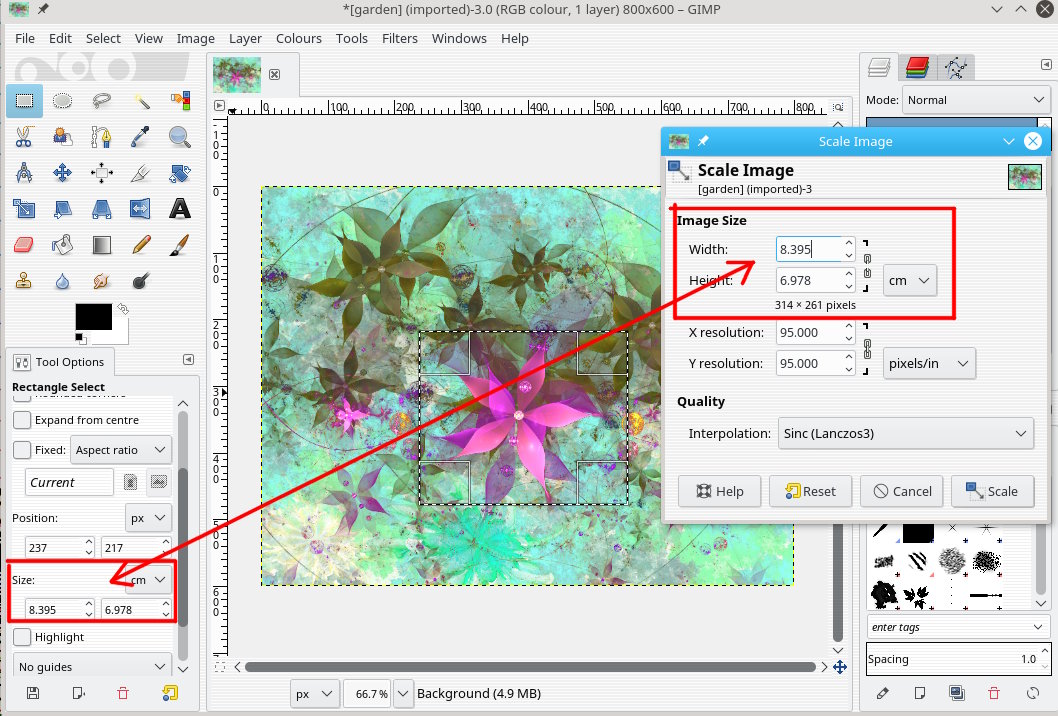Click Reset in Scale Image dialog
Viewport: 1058px width, 716px height.
(x=811, y=491)
